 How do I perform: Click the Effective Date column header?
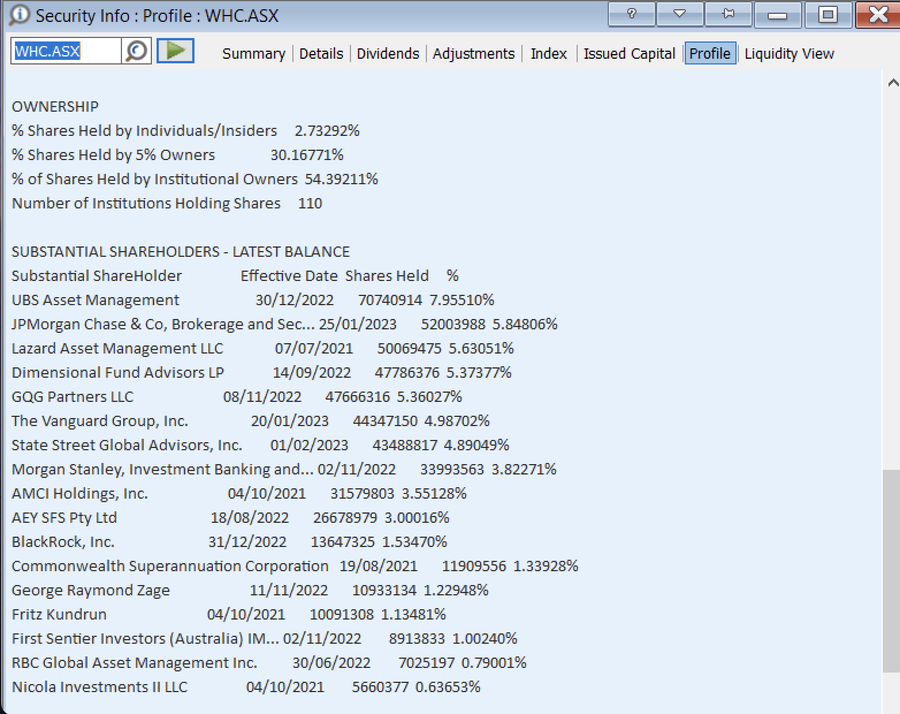point(289,276)
